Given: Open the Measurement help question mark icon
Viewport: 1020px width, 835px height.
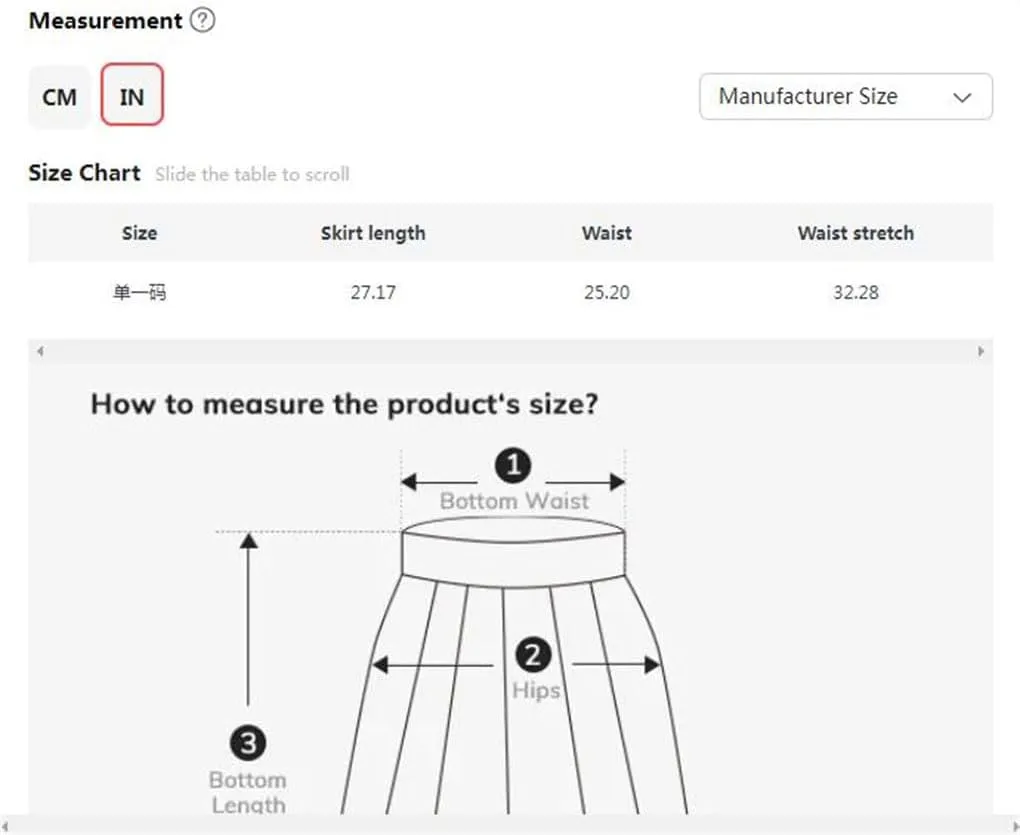Looking at the screenshot, I should (202, 20).
